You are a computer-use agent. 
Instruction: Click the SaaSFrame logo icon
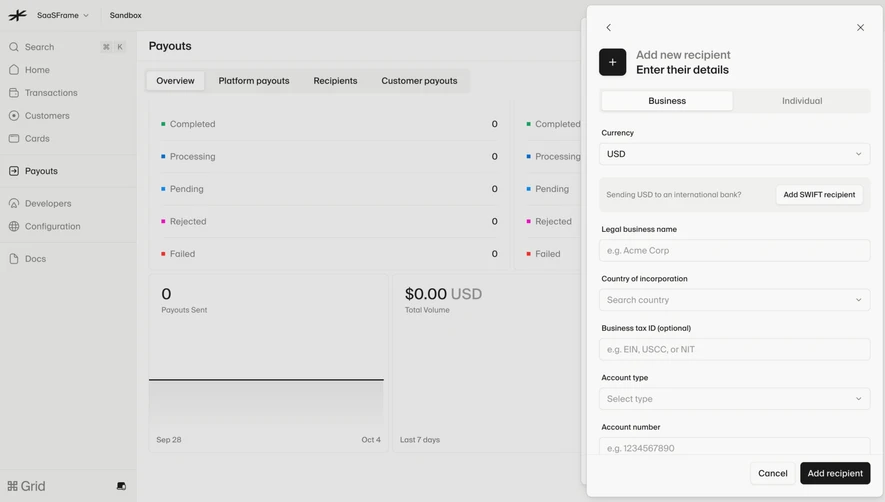[17, 15]
